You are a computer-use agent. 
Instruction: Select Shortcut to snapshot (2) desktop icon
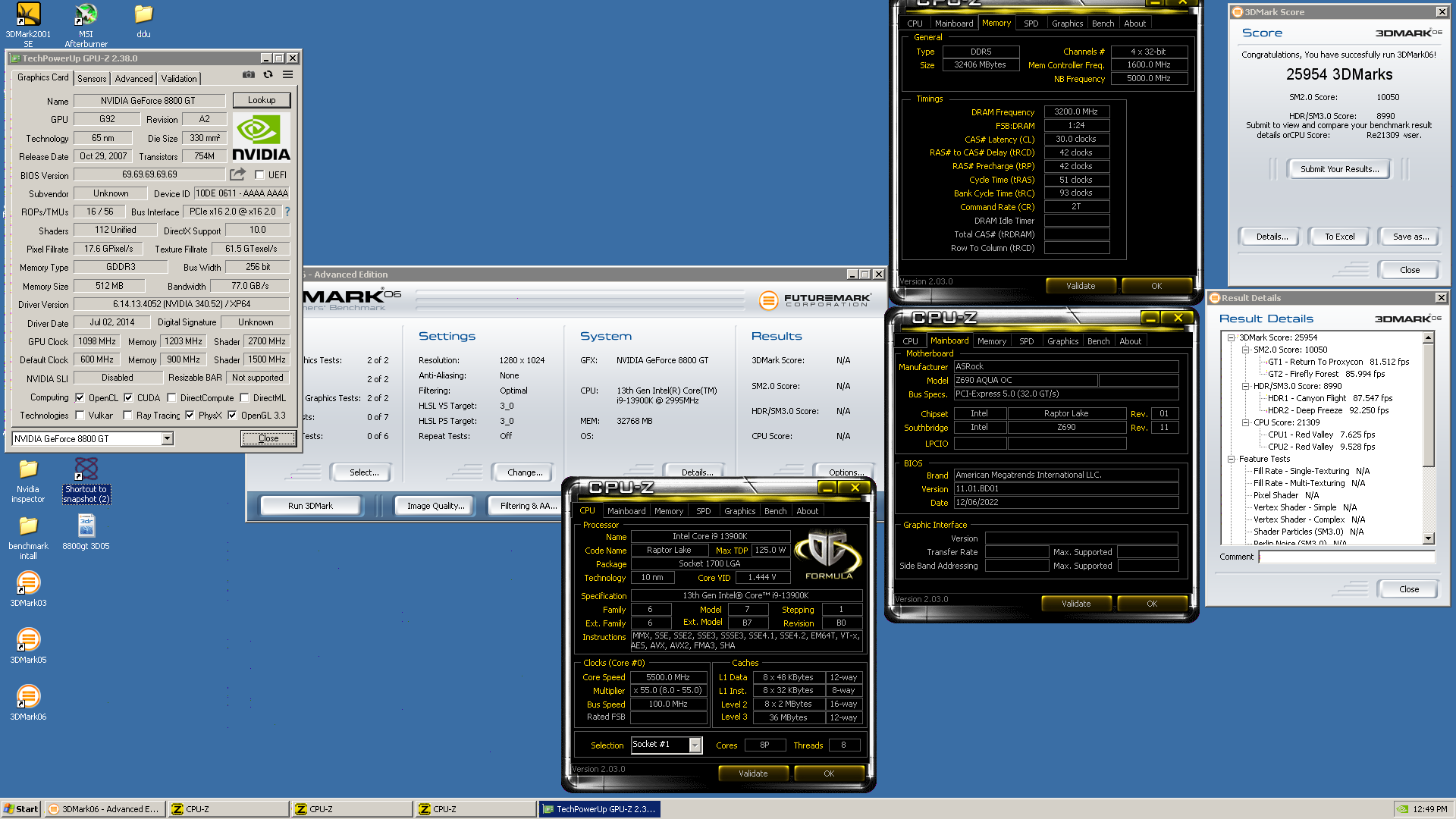(86, 482)
